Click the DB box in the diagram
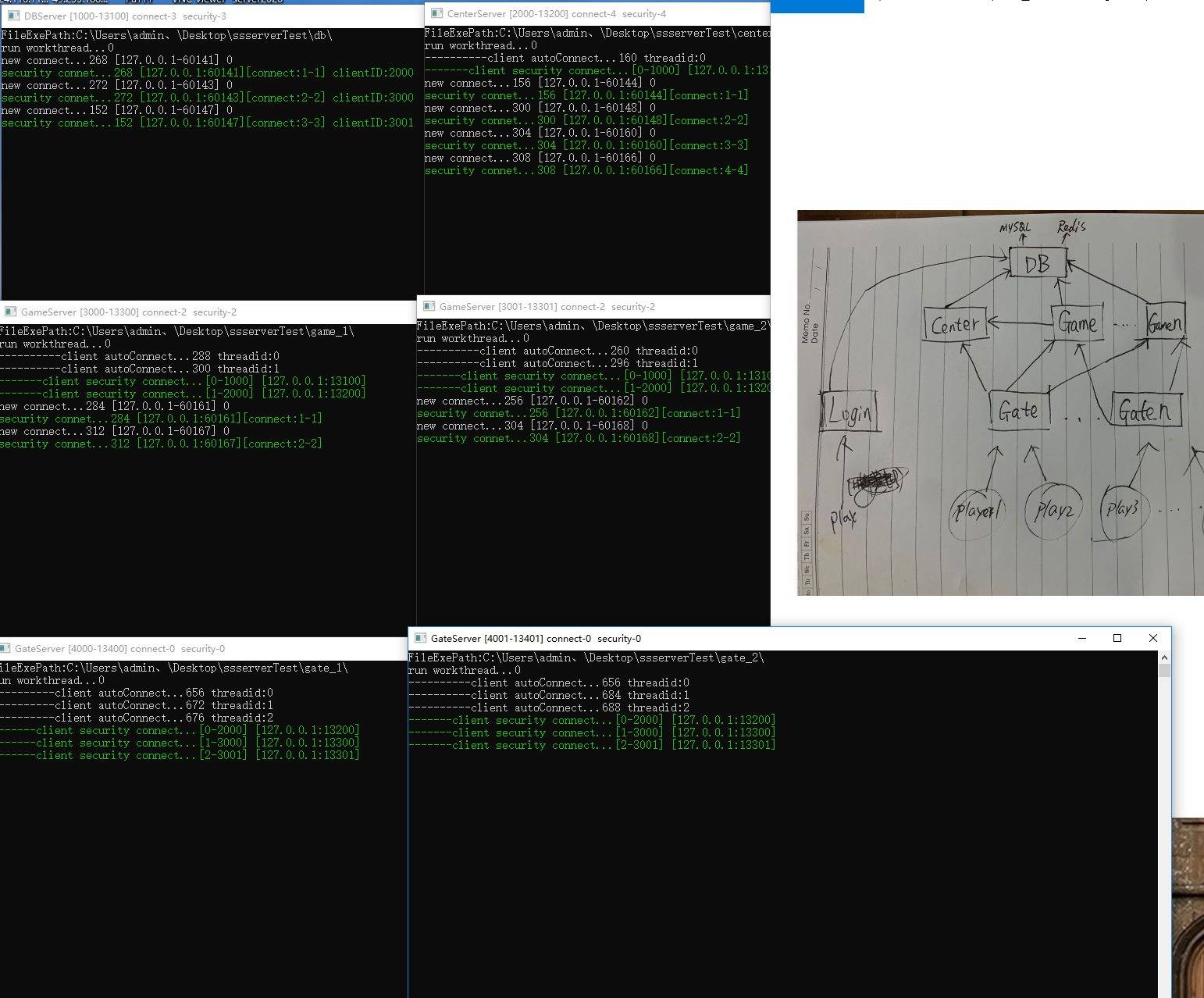The image size is (1204, 998). coord(1038,264)
